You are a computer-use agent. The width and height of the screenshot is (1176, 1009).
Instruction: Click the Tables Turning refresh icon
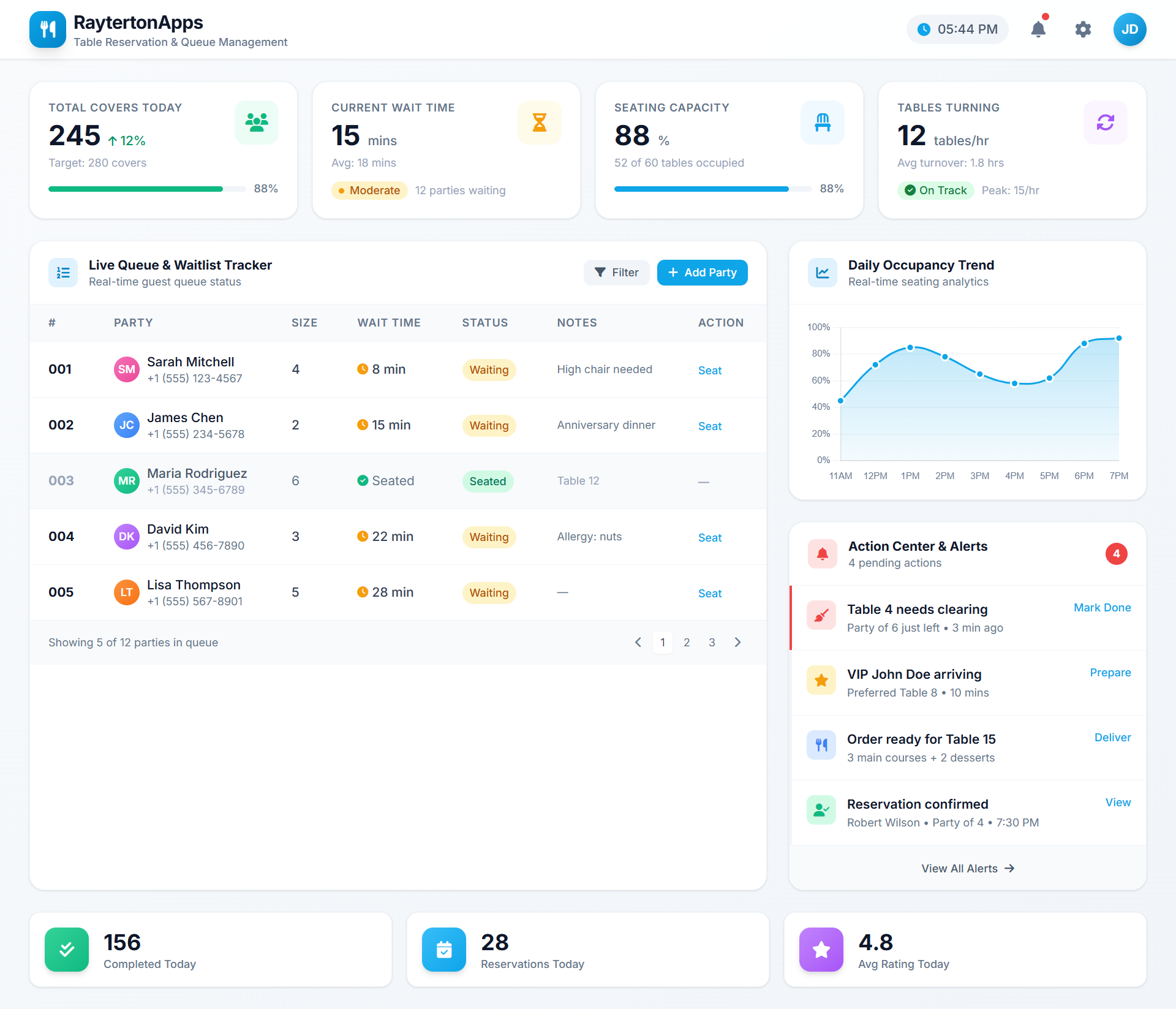click(1105, 122)
